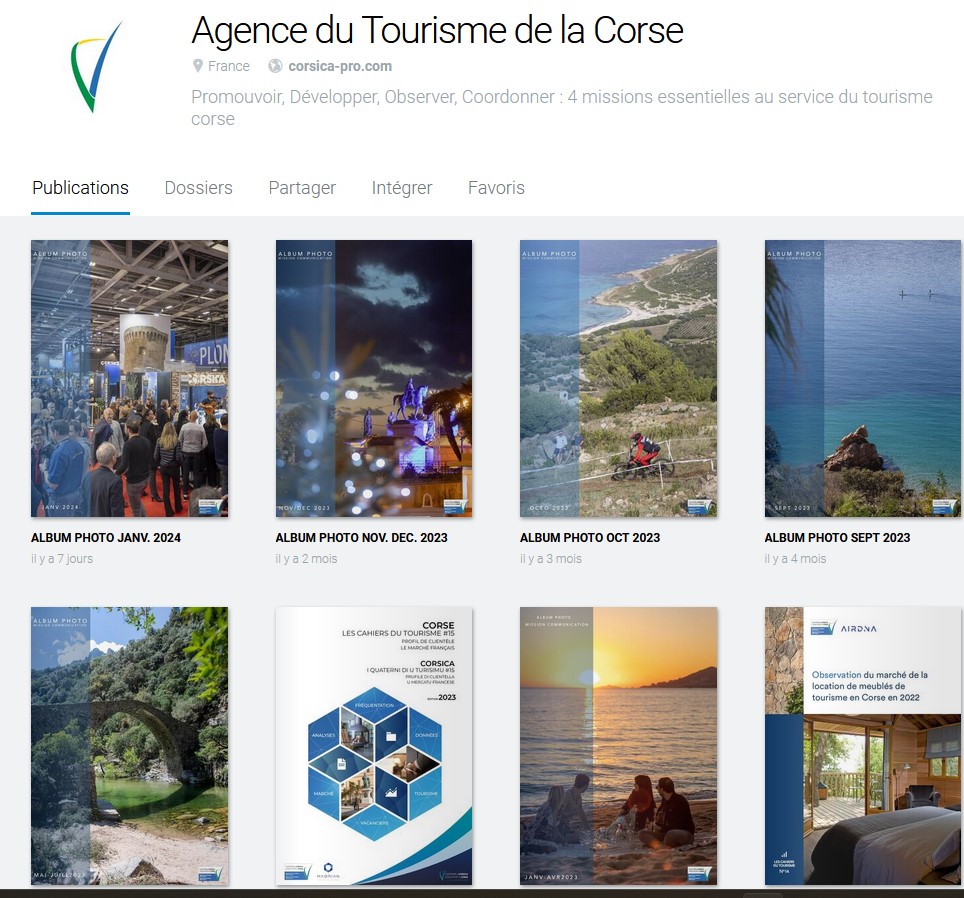964x898 pixels.
Task: Select the Partager tab
Action: (x=302, y=187)
